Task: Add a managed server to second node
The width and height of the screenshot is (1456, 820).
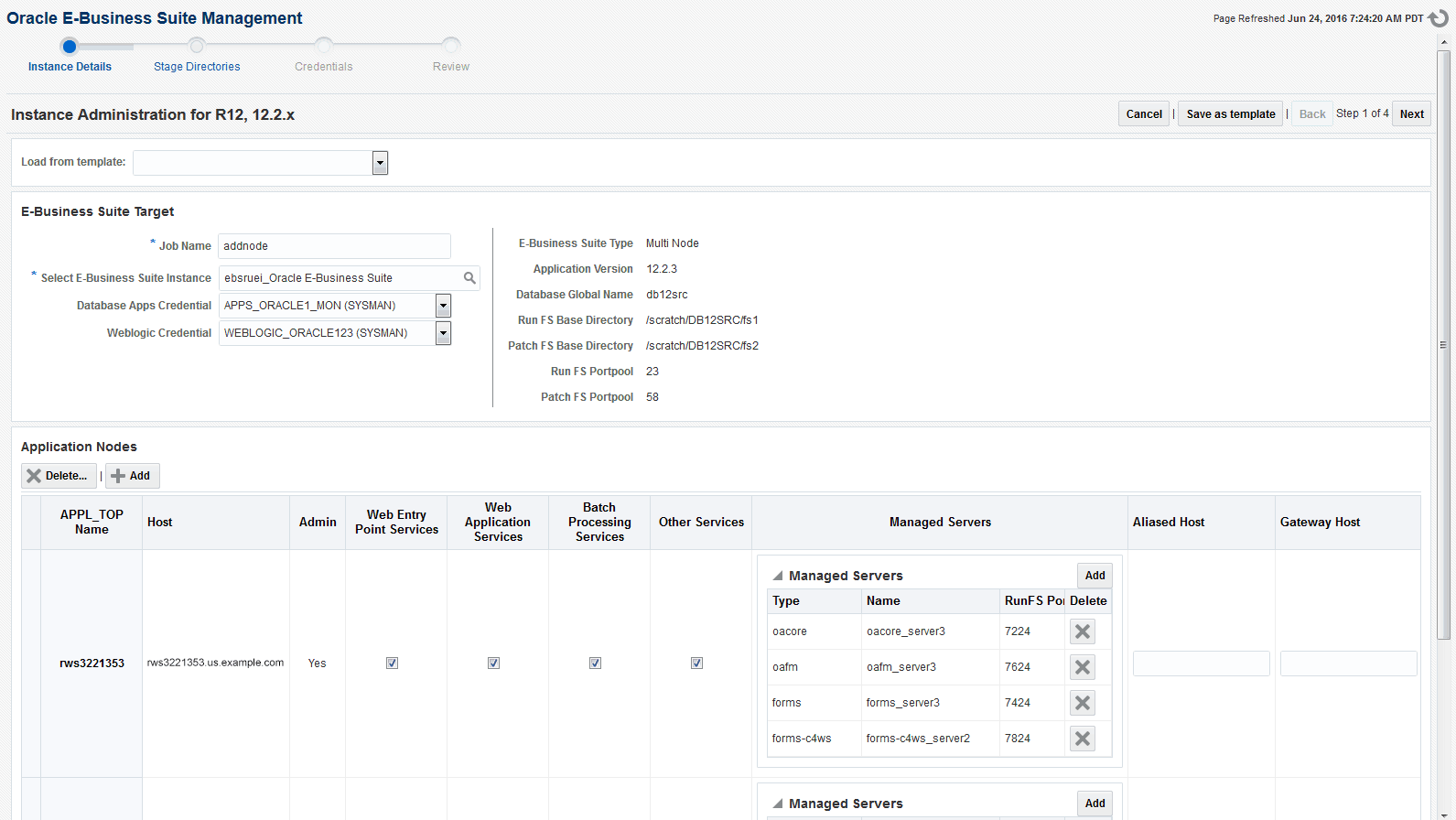Action: coord(1095,804)
